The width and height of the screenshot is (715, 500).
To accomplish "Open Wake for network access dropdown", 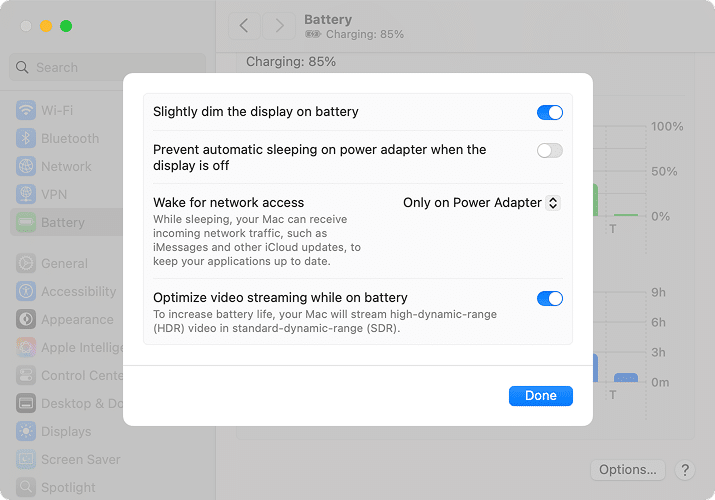I will coord(480,203).
